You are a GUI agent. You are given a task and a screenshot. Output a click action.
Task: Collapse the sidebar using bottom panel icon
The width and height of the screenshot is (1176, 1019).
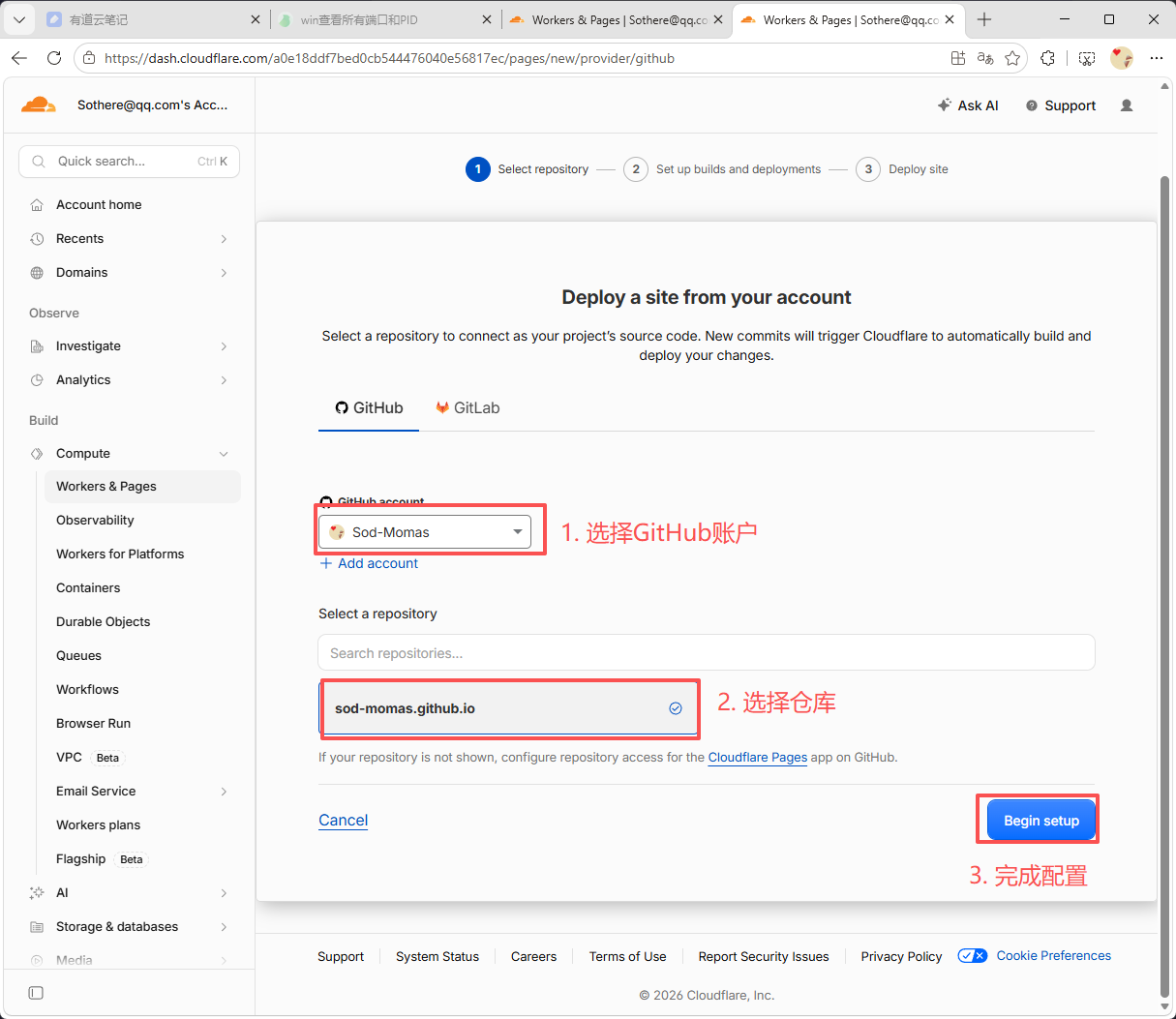[36, 993]
